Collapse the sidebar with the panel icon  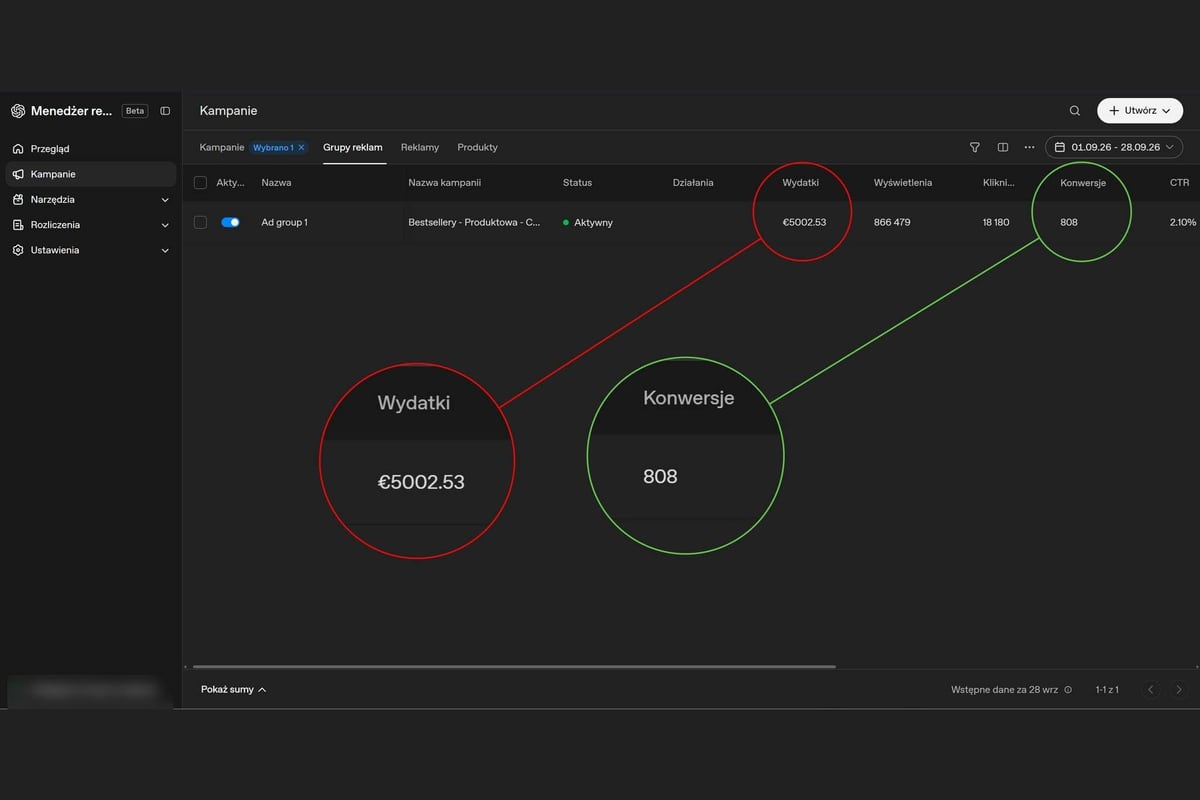coord(165,111)
